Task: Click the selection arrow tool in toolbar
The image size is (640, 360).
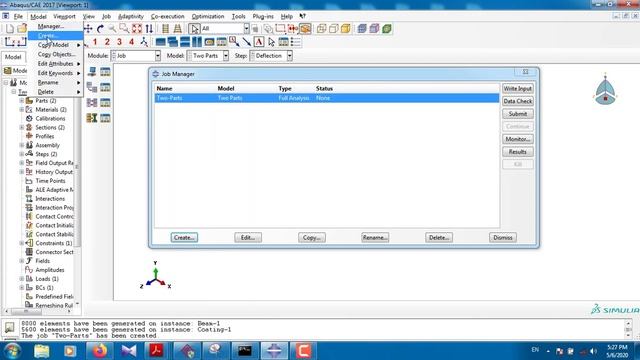Action: pyautogui.click(x=194, y=29)
